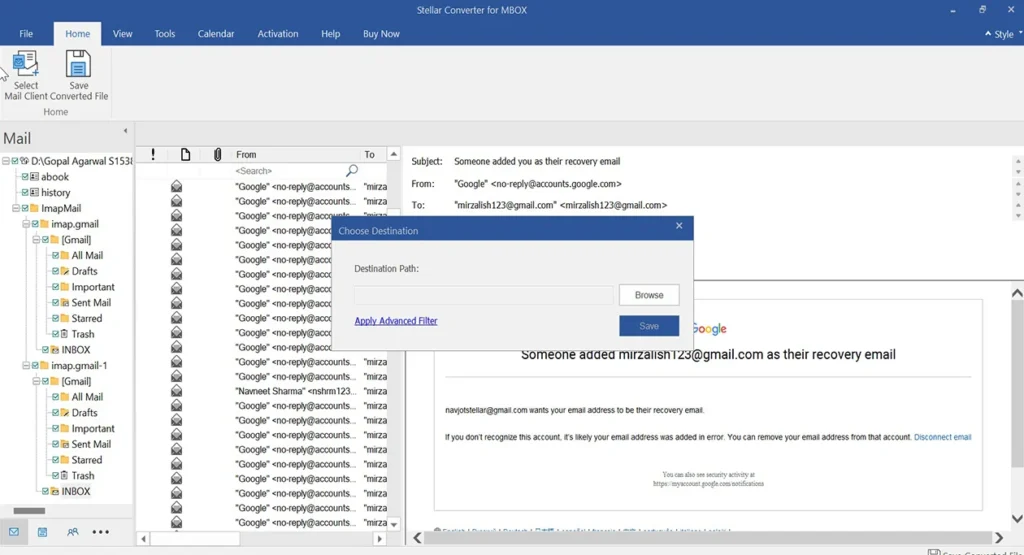
Task: Click the Save button in dialog
Action: tap(649, 326)
